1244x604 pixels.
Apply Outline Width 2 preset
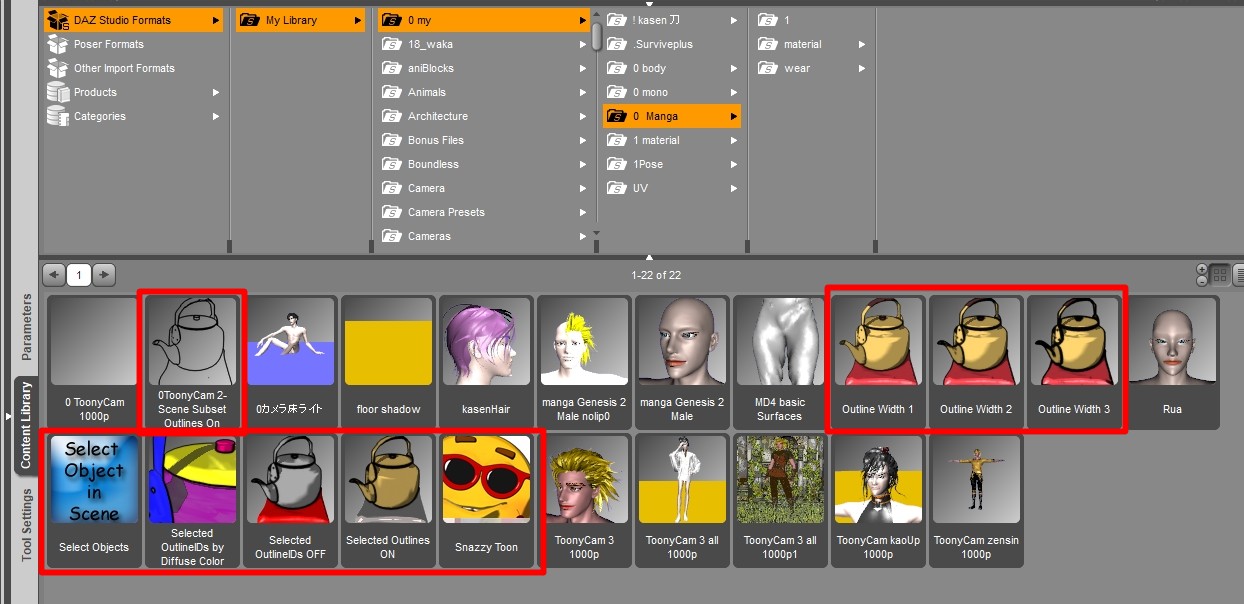[x=976, y=363]
